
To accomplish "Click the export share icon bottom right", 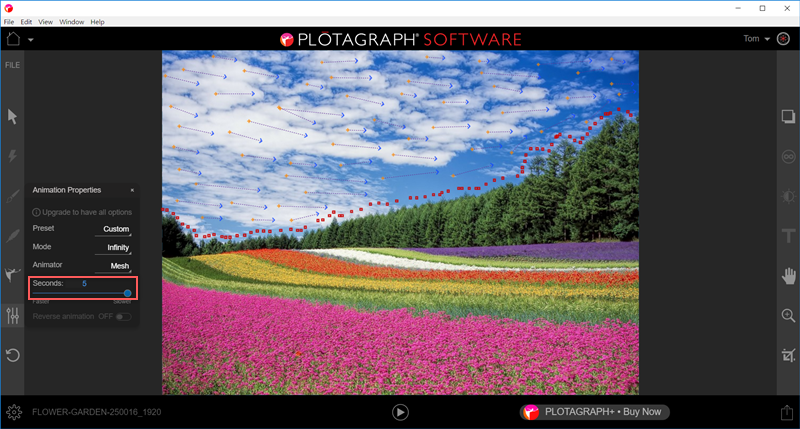I will coord(787,412).
